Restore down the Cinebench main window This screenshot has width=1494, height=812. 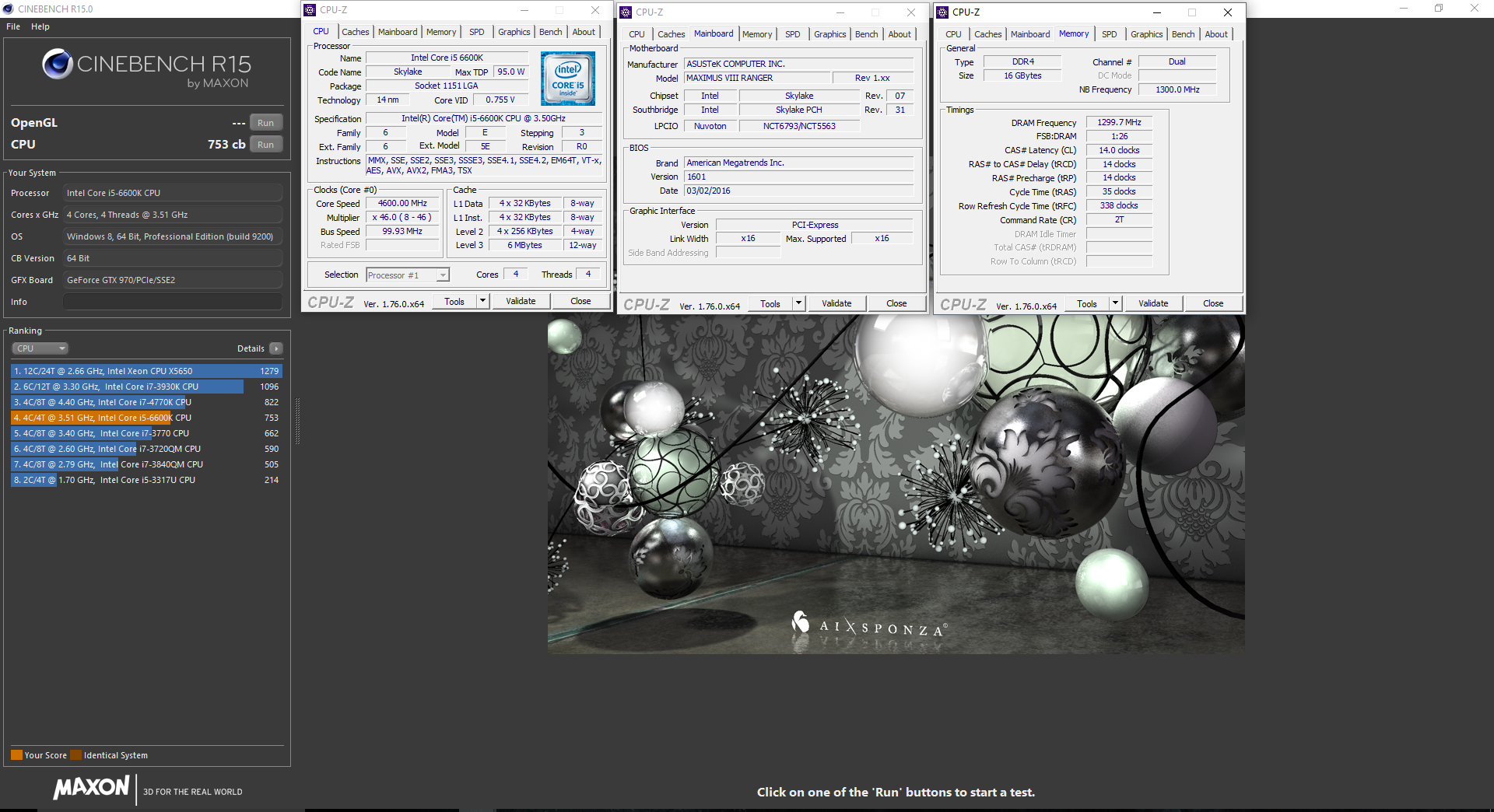[x=1439, y=9]
